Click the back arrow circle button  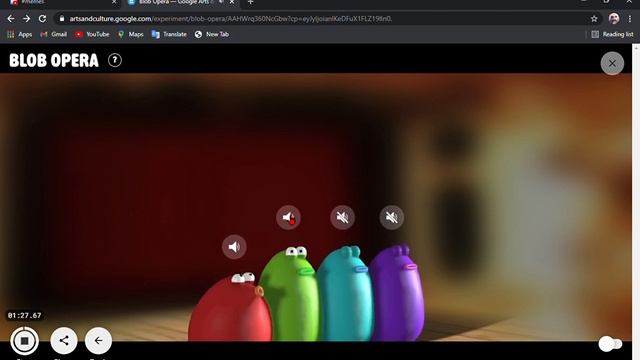pyautogui.click(x=98, y=340)
